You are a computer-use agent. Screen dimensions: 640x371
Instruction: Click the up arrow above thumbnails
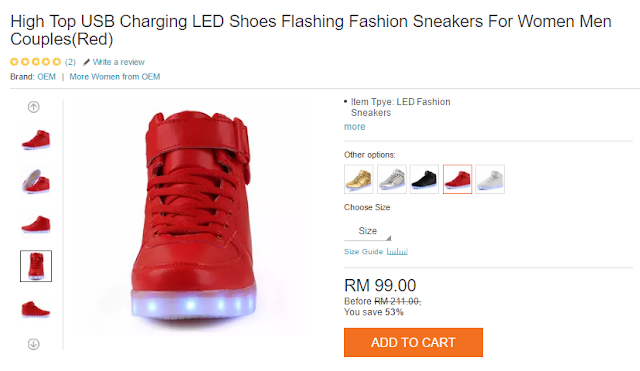coord(33,107)
